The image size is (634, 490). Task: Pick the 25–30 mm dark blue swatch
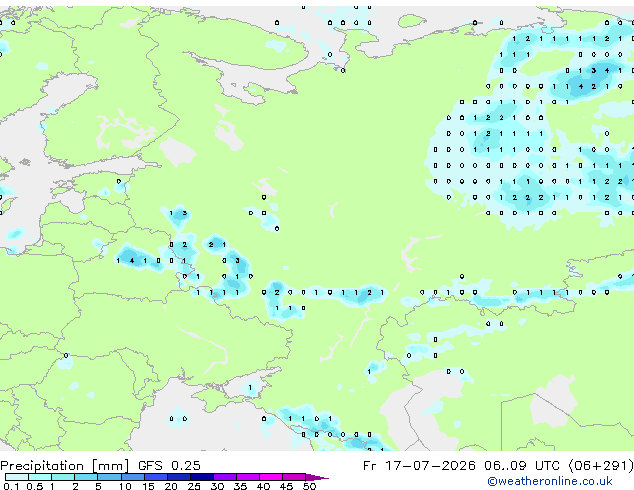(202, 477)
